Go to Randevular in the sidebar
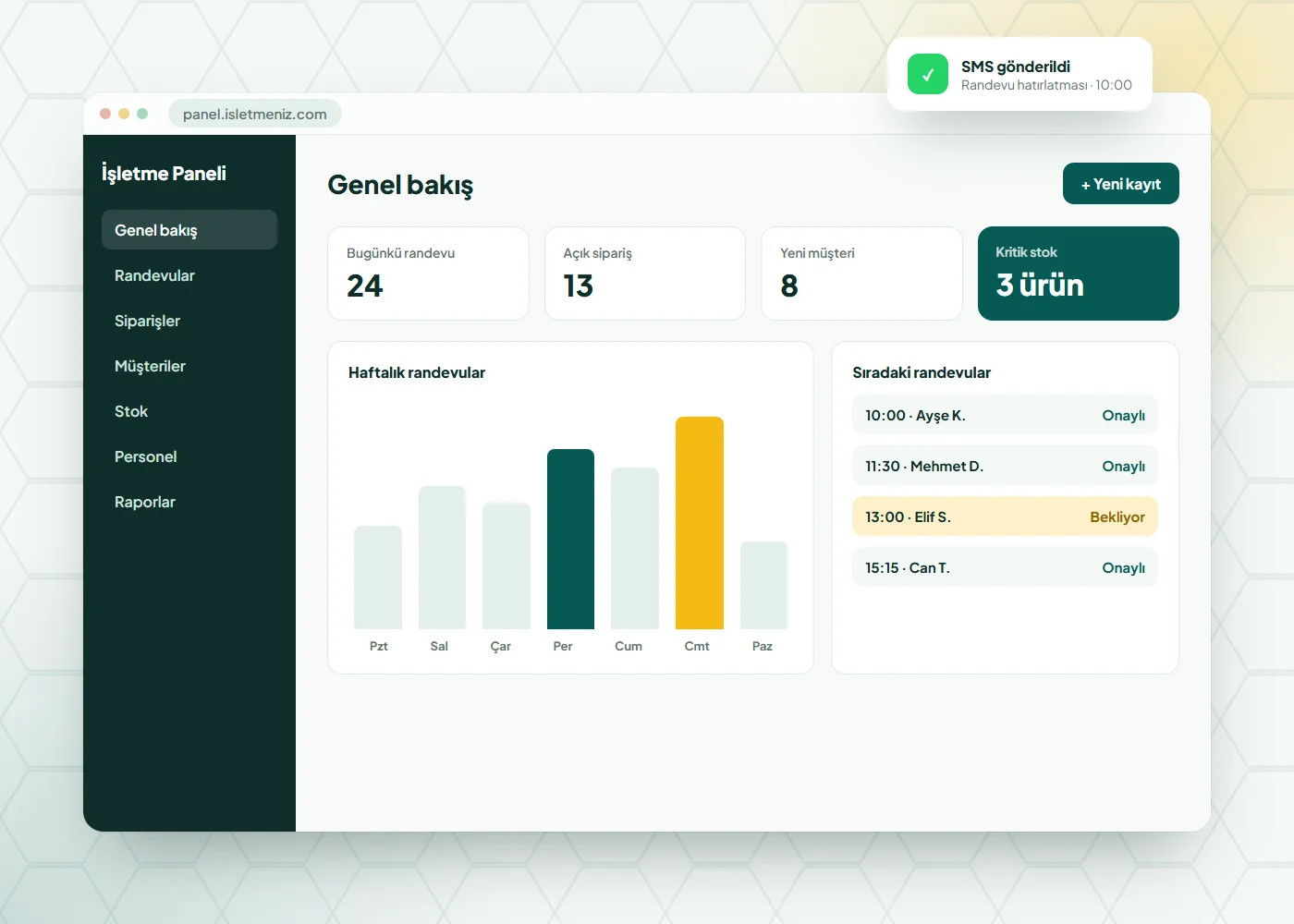The height and width of the screenshot is (924, 1294). pyautogui.click(x=189, y=275)
